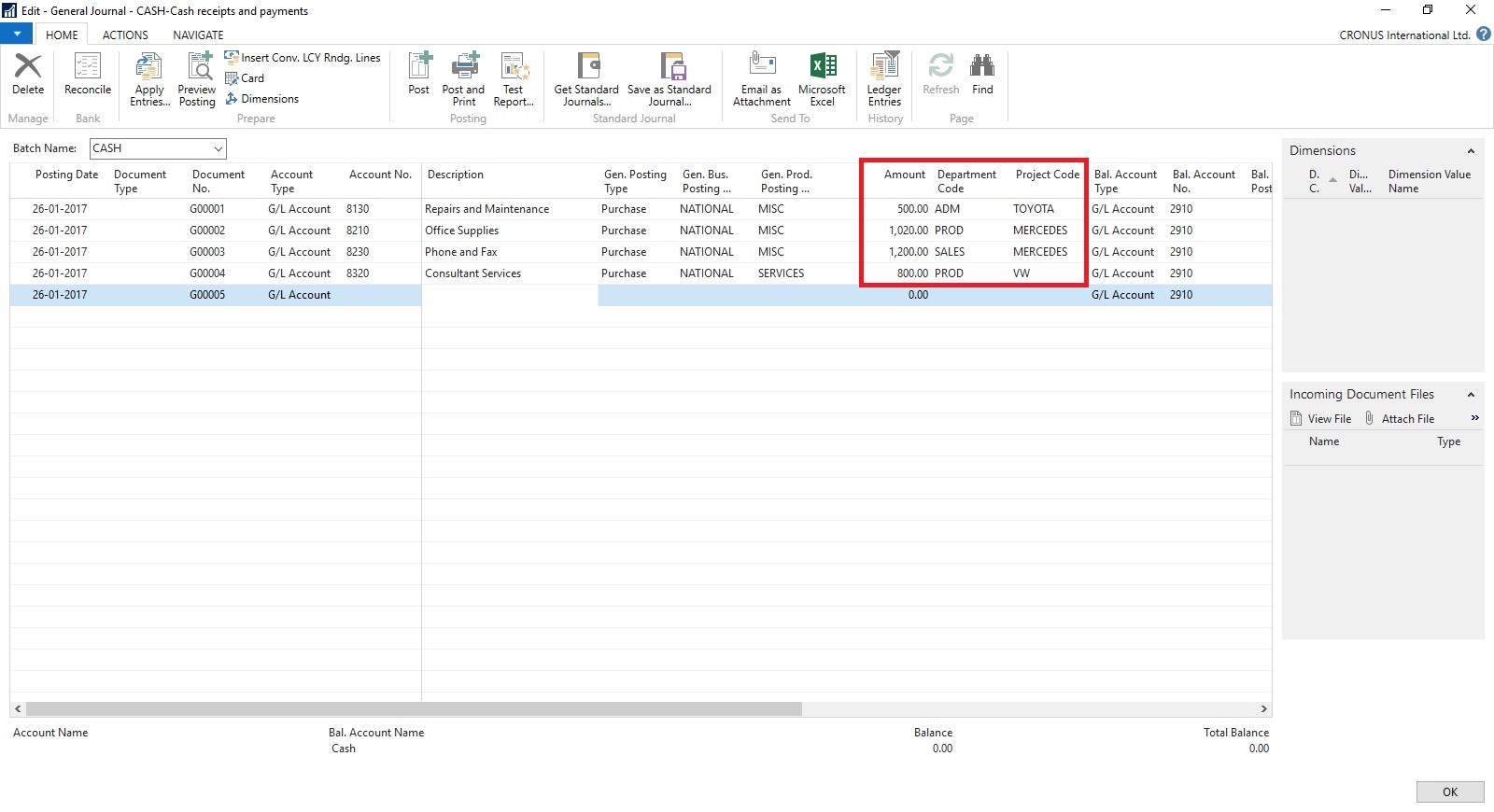
Task: Click the Apply Entries icon
Action: pos(149,78)
